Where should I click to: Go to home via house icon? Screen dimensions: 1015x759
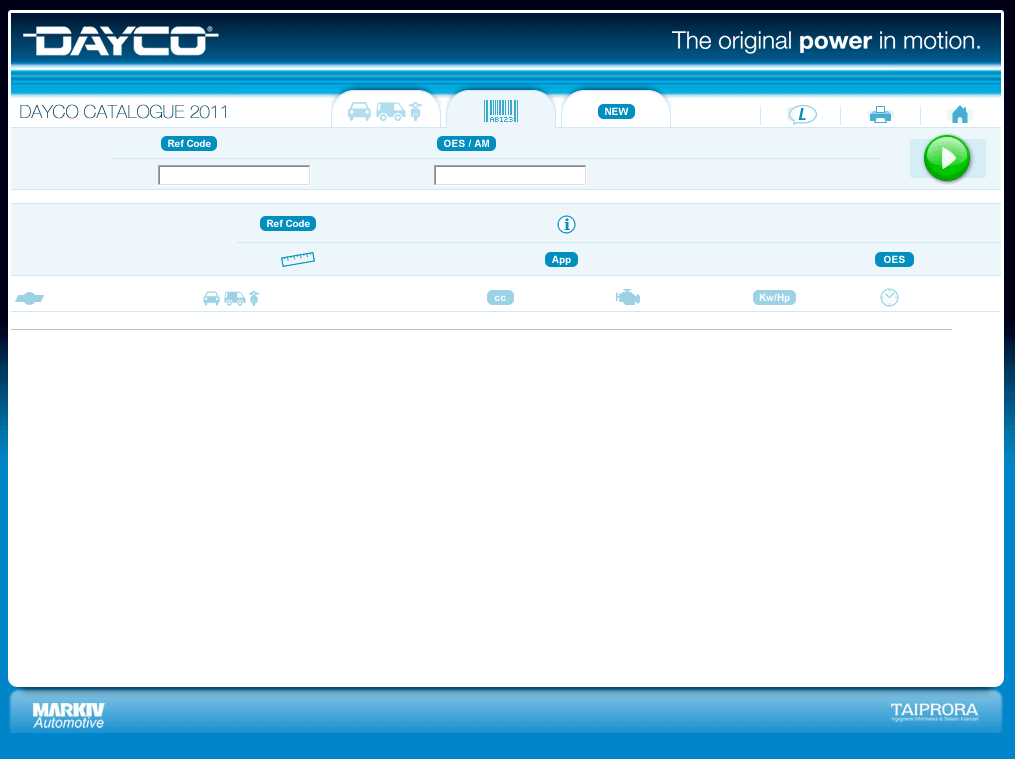[x=960, y=115]
